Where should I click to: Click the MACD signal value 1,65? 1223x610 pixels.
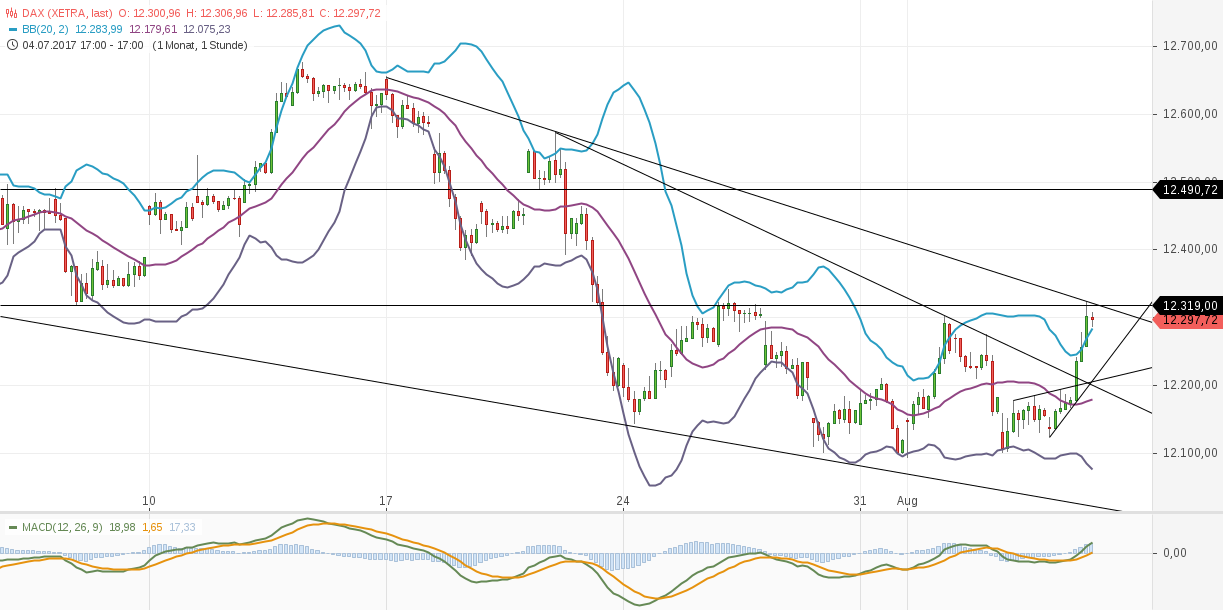tap(153, 526)
